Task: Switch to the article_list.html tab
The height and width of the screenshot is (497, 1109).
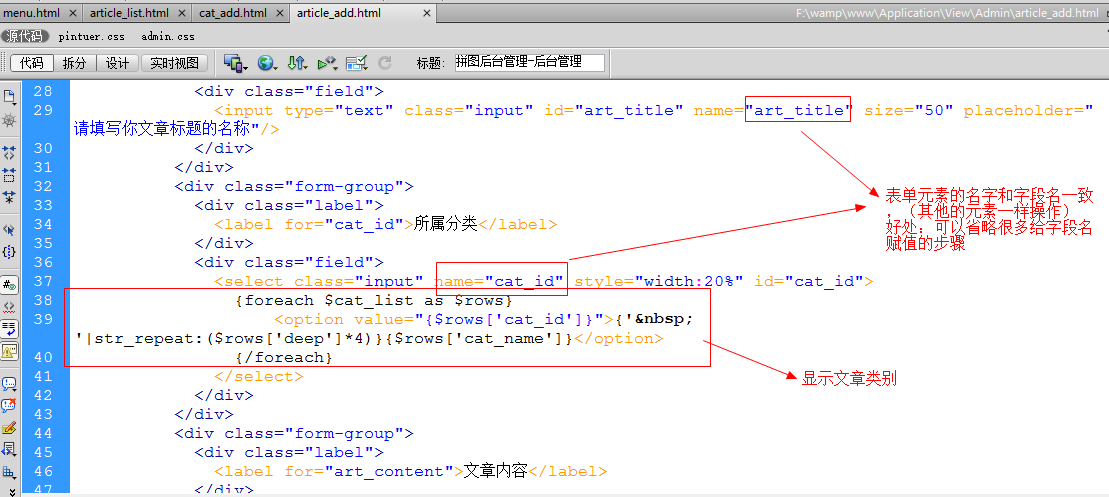Action: pos(129,13)
